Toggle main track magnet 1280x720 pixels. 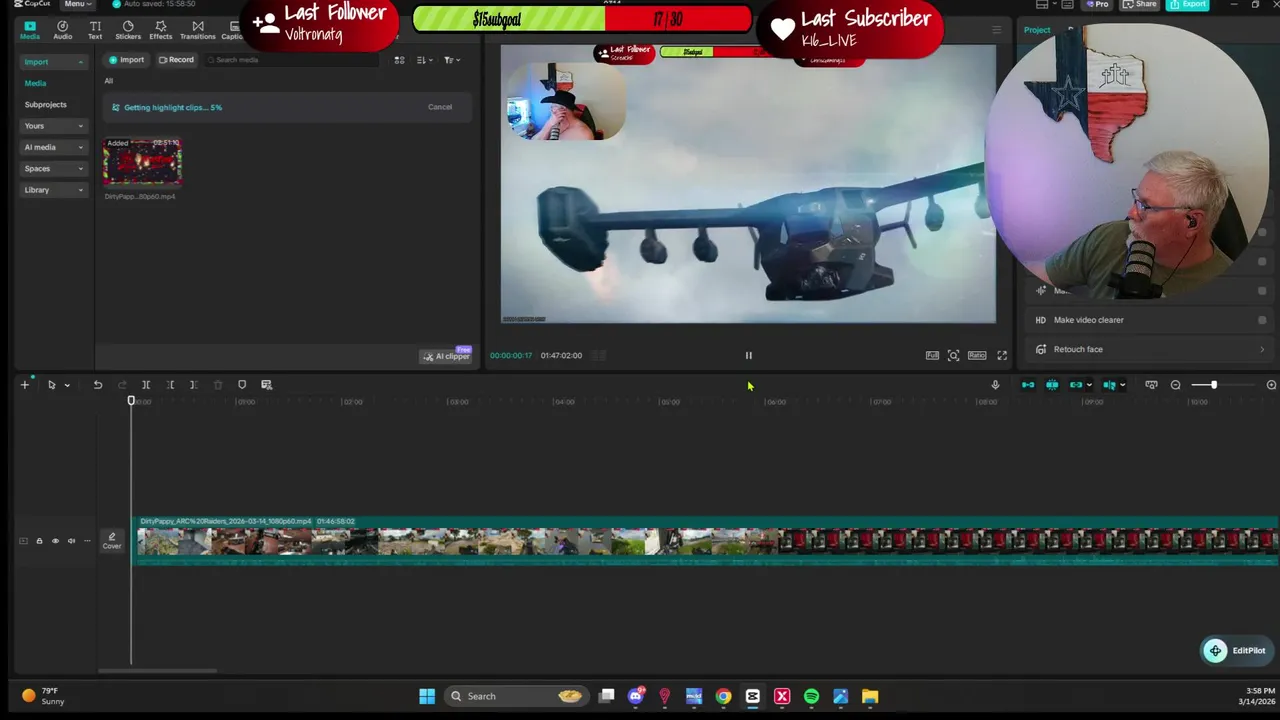point(1028,385)
